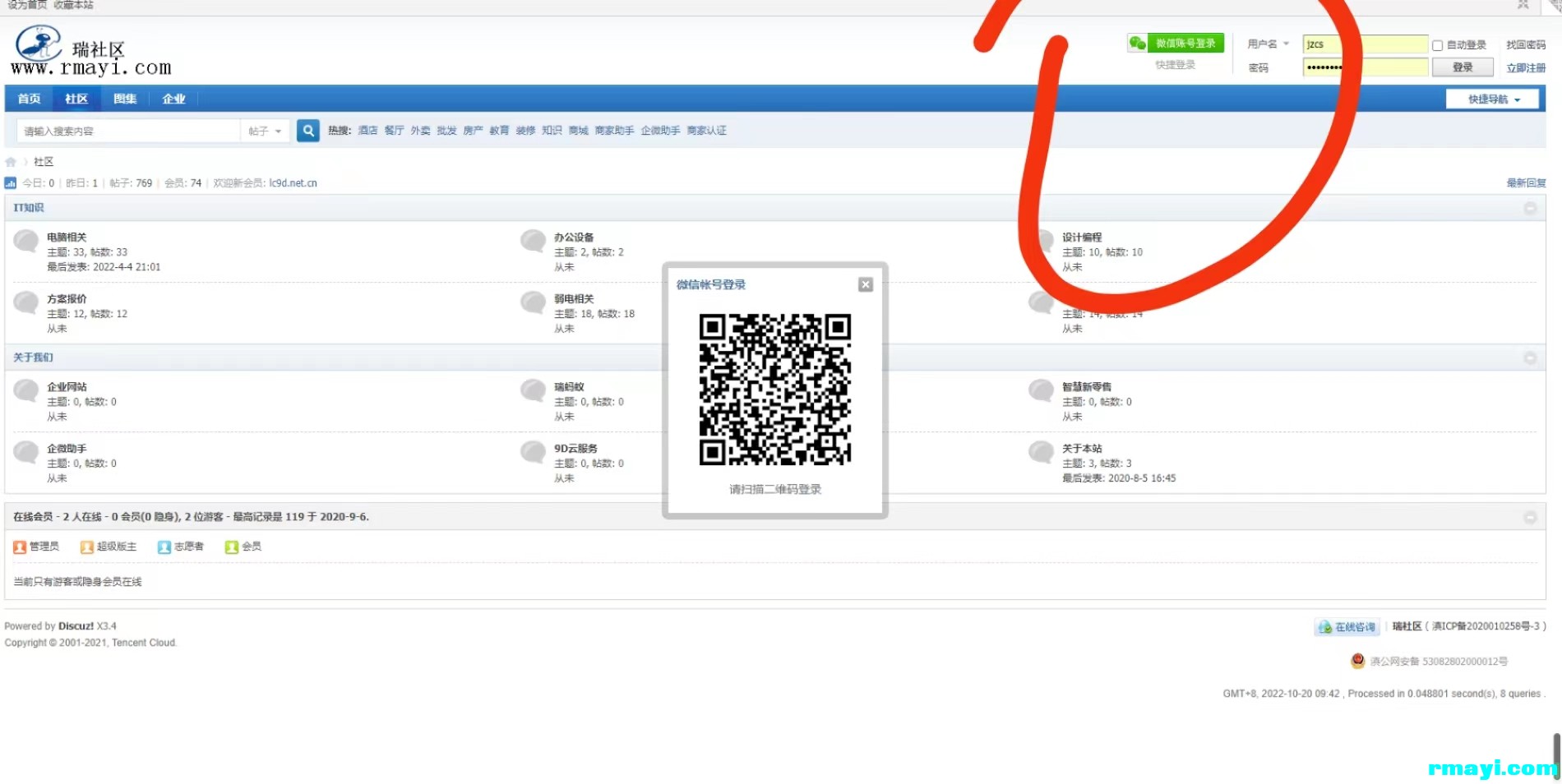1562x784 pixels.
Task: Open the 帖子 search type dropdown
Action: [x=265, y=131]
